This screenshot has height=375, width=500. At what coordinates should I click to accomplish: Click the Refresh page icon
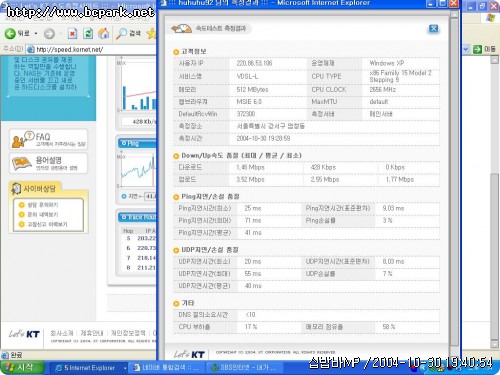tap(88, 33)
